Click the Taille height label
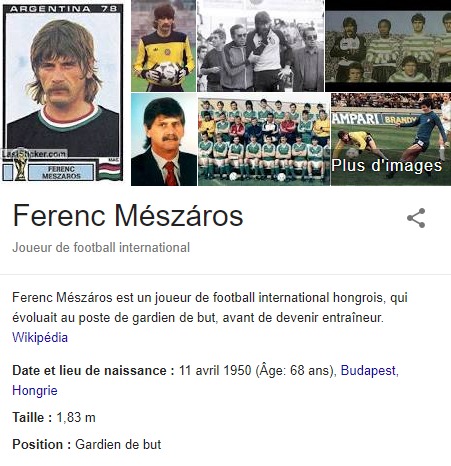The image size is (451, 466). click(32, 417)
